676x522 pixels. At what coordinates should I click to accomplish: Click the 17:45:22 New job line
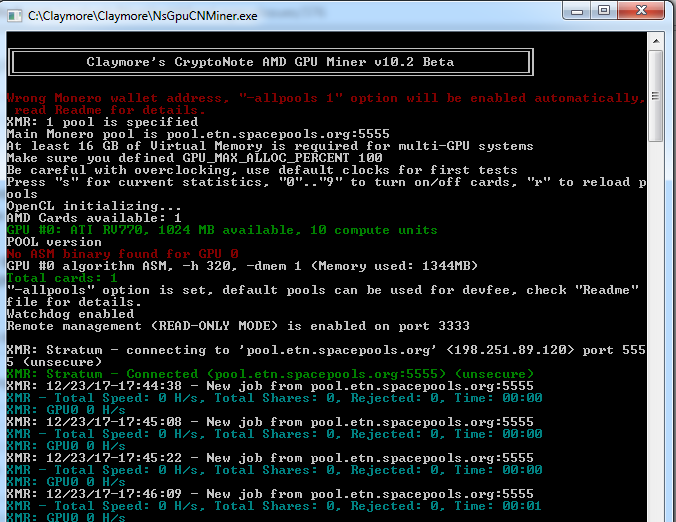(x=270, y=458)
